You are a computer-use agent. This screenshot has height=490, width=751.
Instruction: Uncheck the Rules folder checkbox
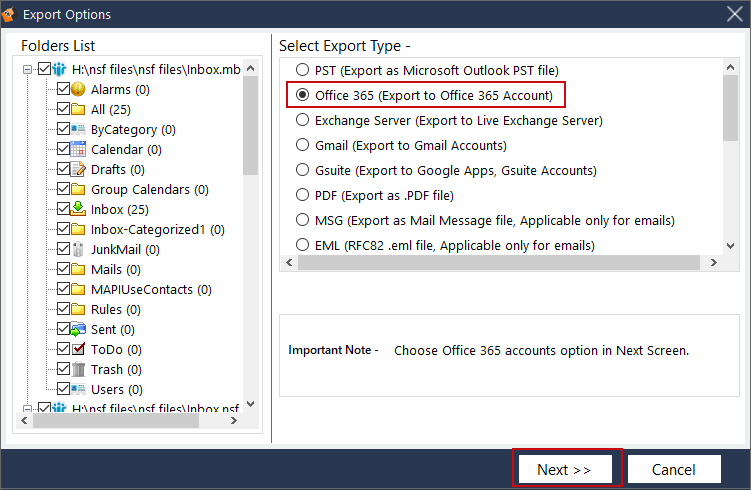tap(64, 309)
